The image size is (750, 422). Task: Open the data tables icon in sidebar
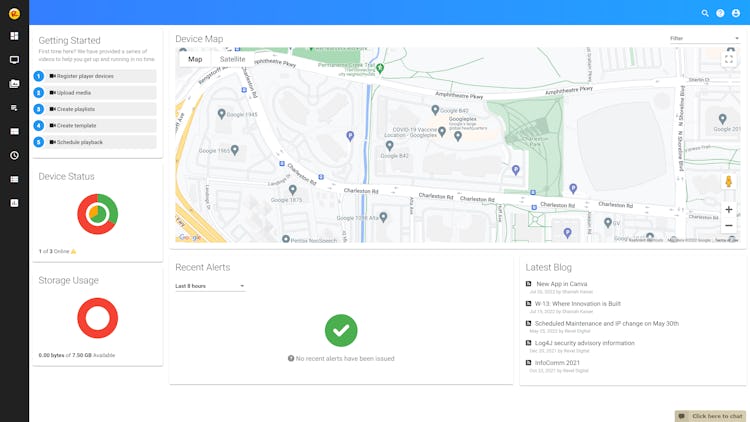pos(14,179)
